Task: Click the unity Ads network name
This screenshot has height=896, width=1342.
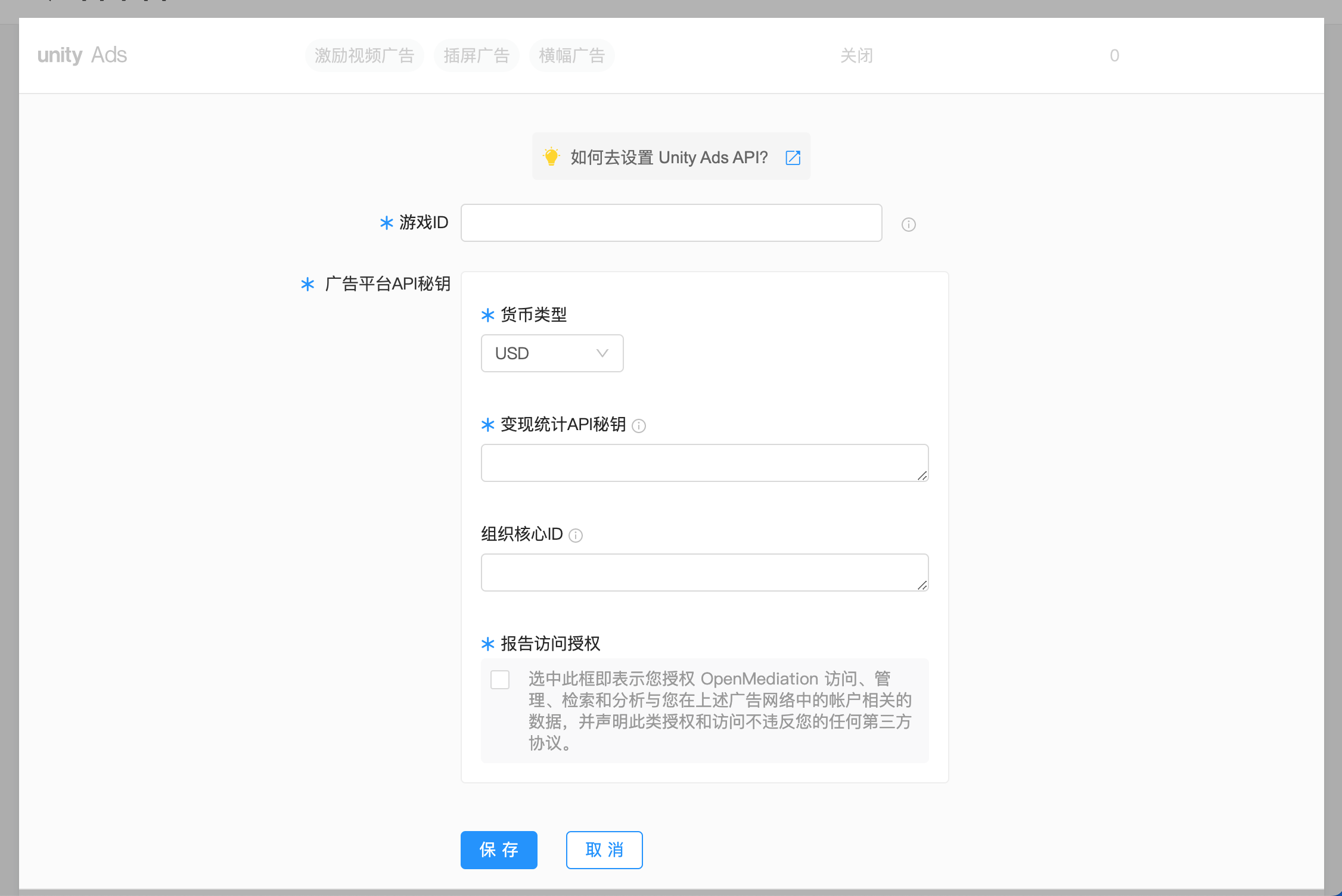Action: point(82,55)
